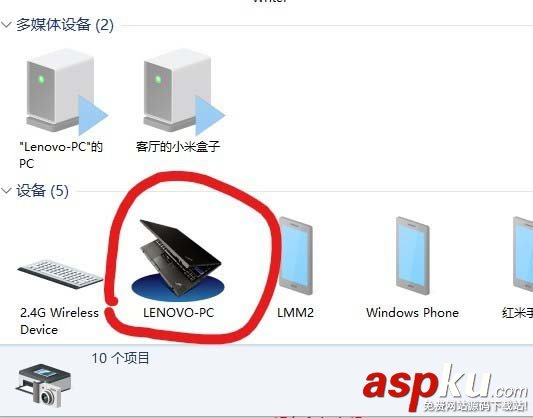Click the 2.4G Wireless Device label
This screenshot has height=418, width=533.
click(x=59, y=321)
